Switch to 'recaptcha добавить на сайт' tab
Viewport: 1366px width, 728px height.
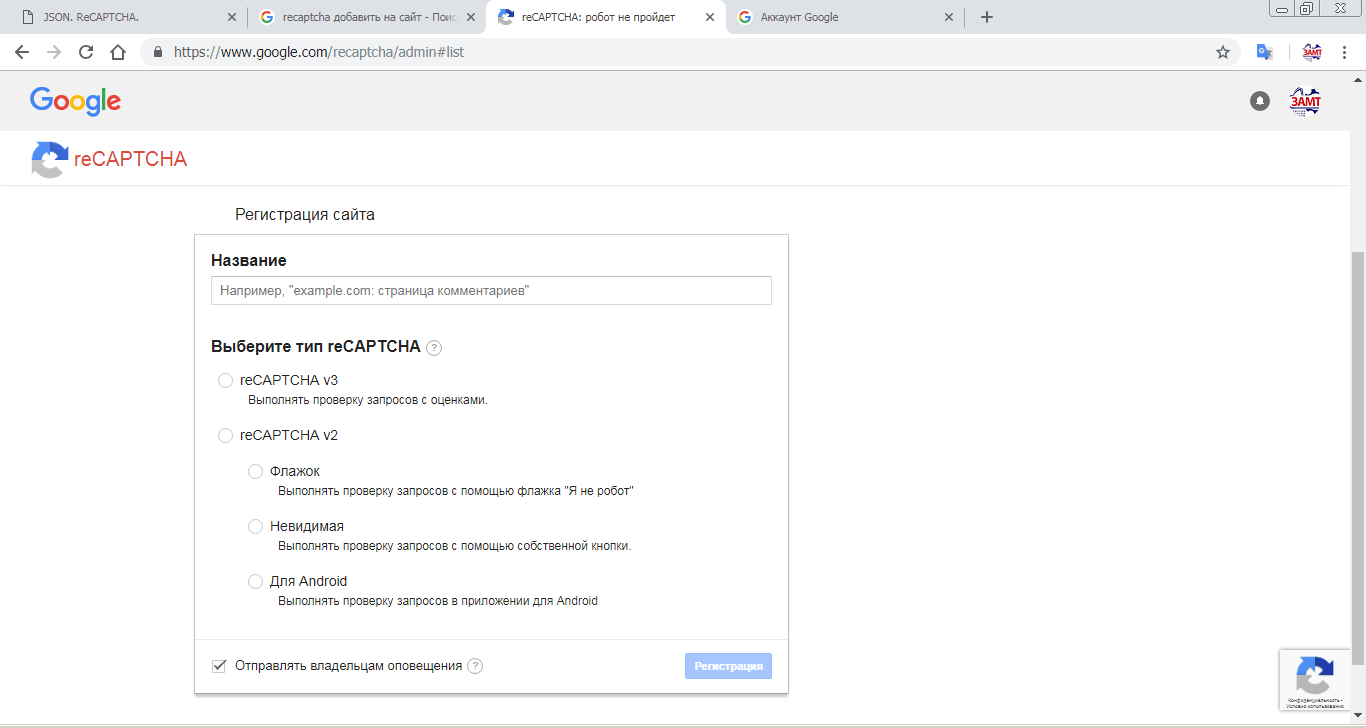click(366, 17)
